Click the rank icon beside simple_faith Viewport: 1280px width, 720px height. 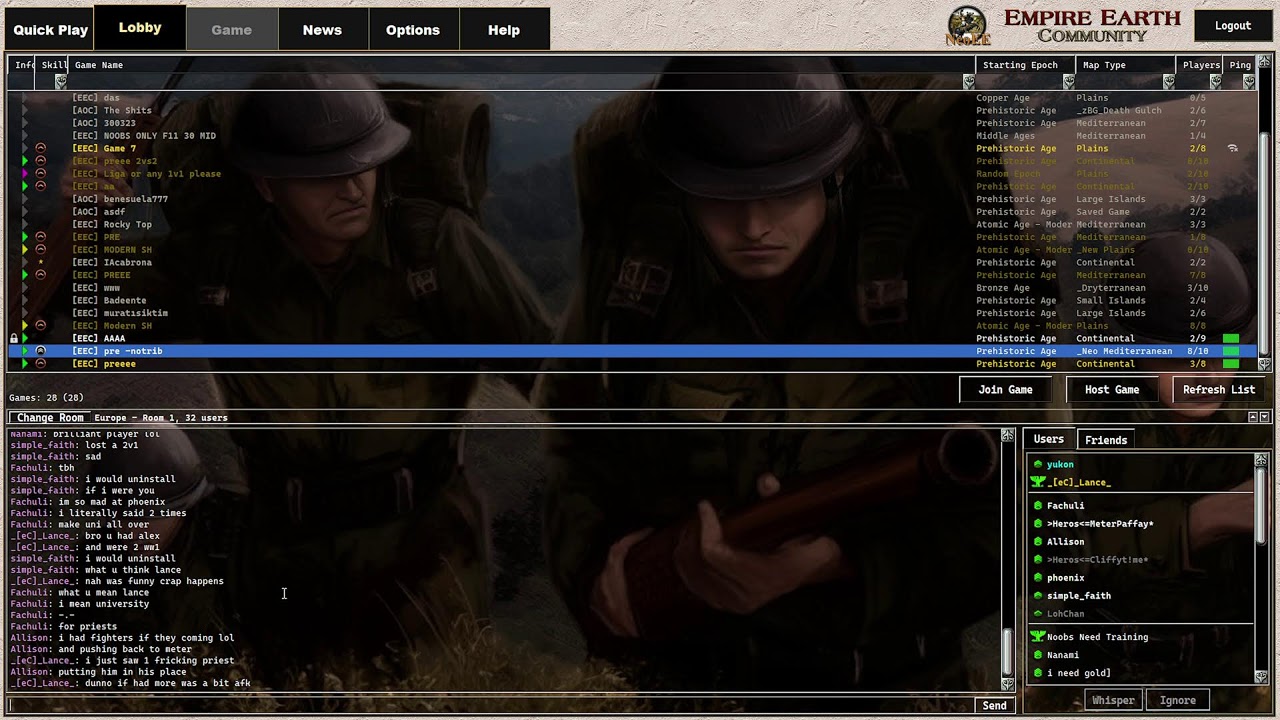pos(1038,596)
